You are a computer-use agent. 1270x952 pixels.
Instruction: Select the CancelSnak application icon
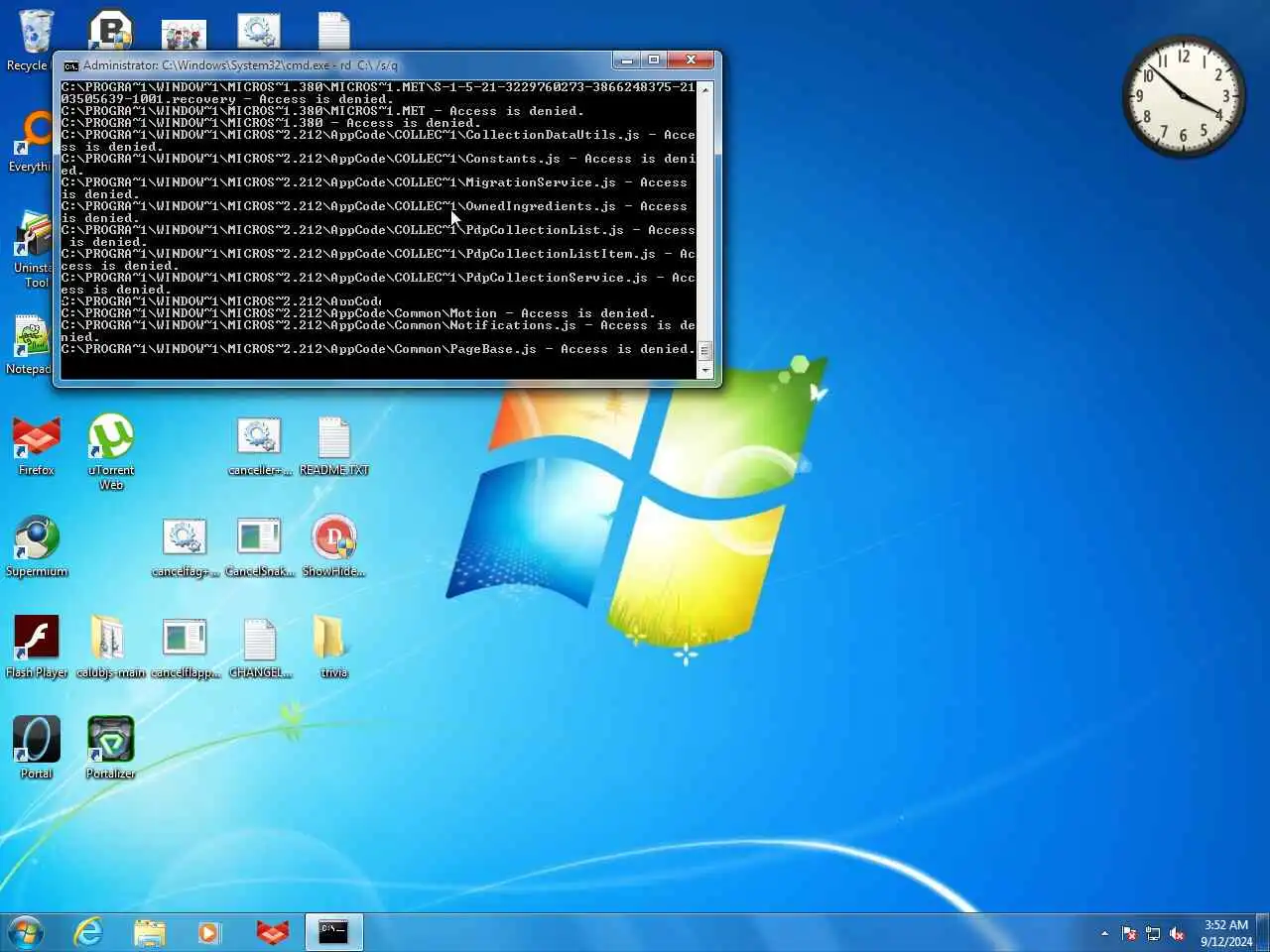(259, 546)
